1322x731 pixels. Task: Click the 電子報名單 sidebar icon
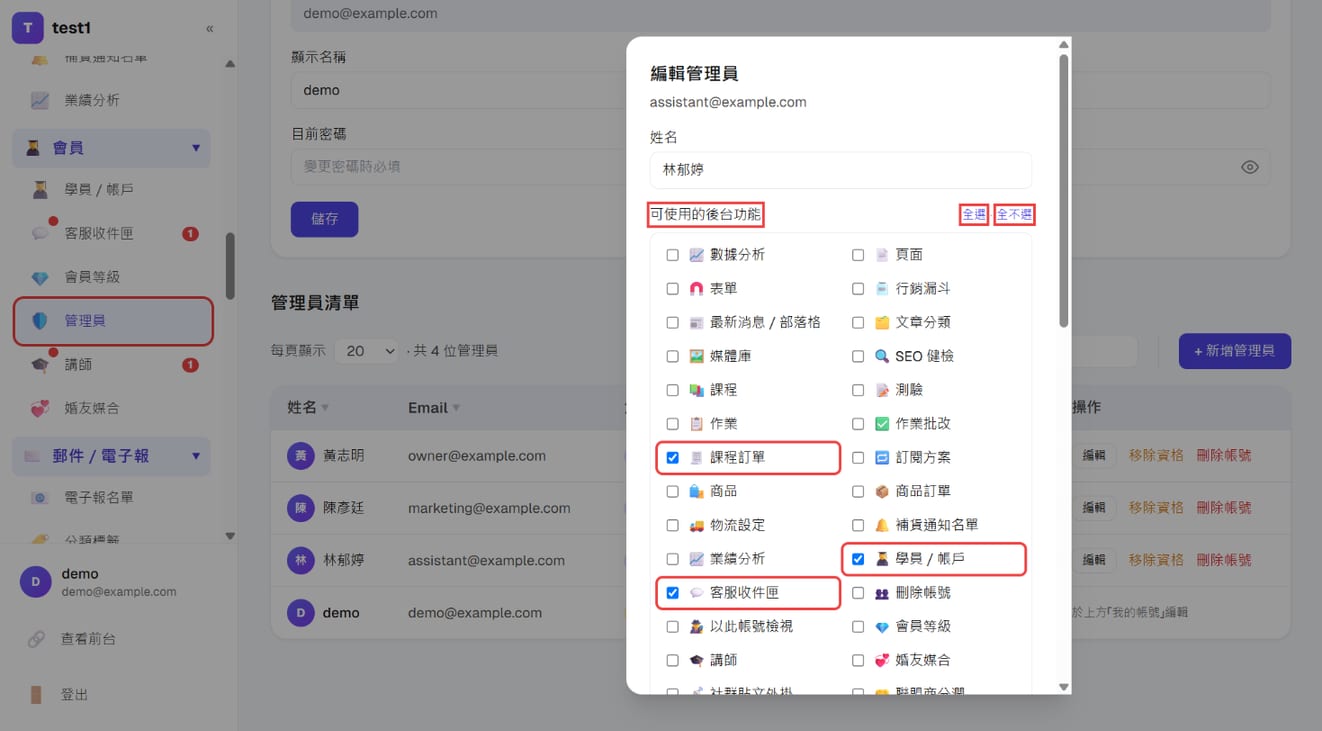click(x=40, y=497)
